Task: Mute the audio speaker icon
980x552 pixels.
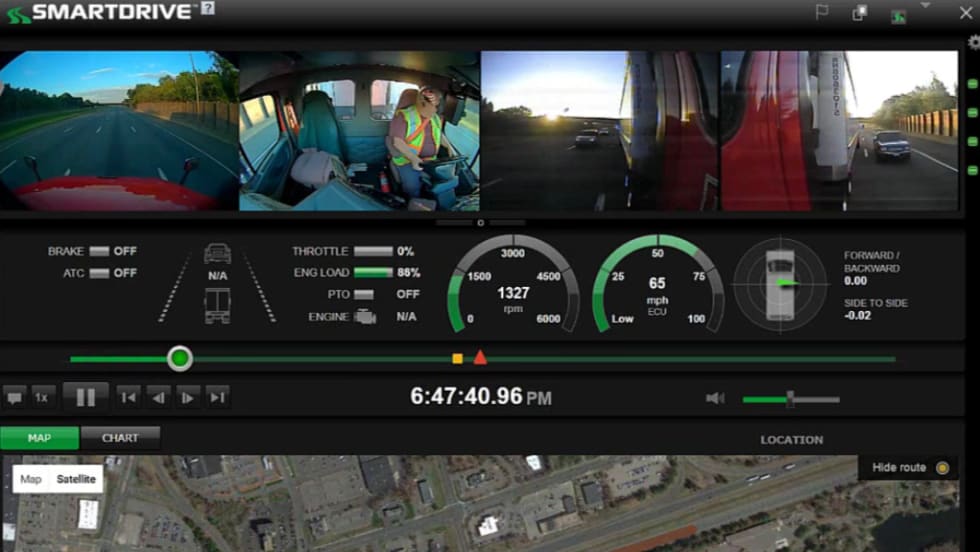Action: click(715, 398)
